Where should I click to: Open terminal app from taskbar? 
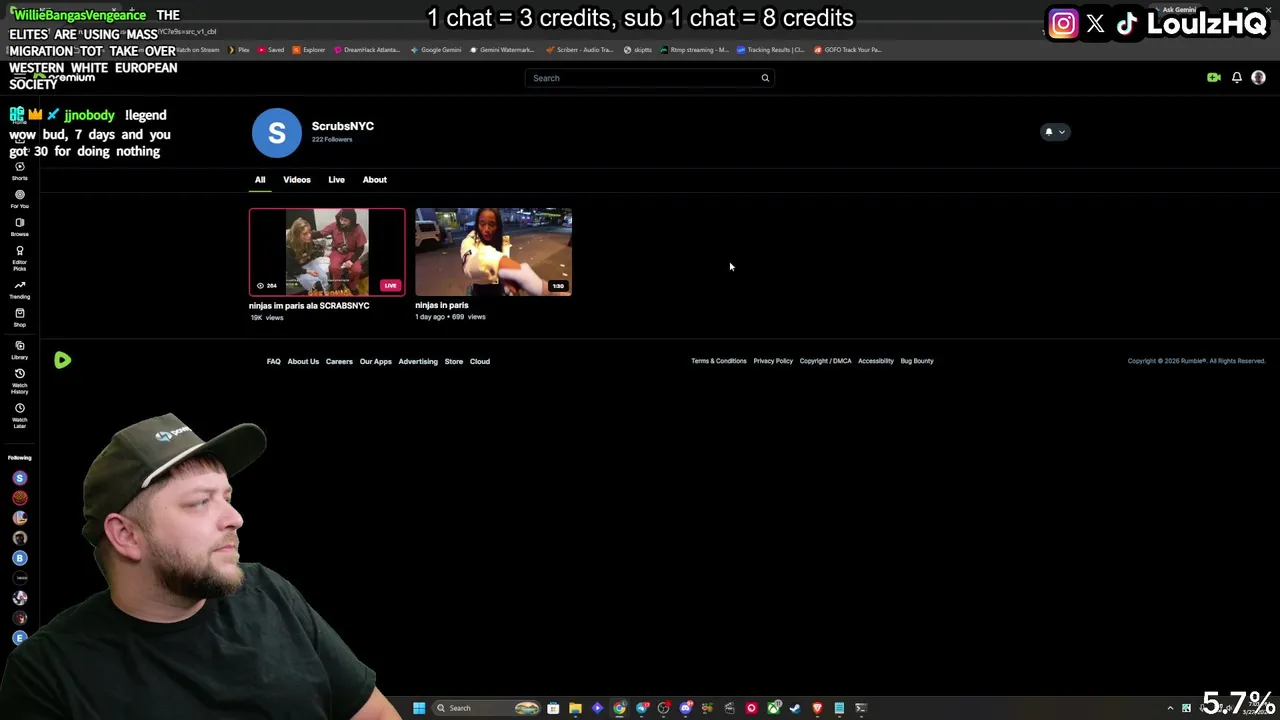(x=861, y=708)
